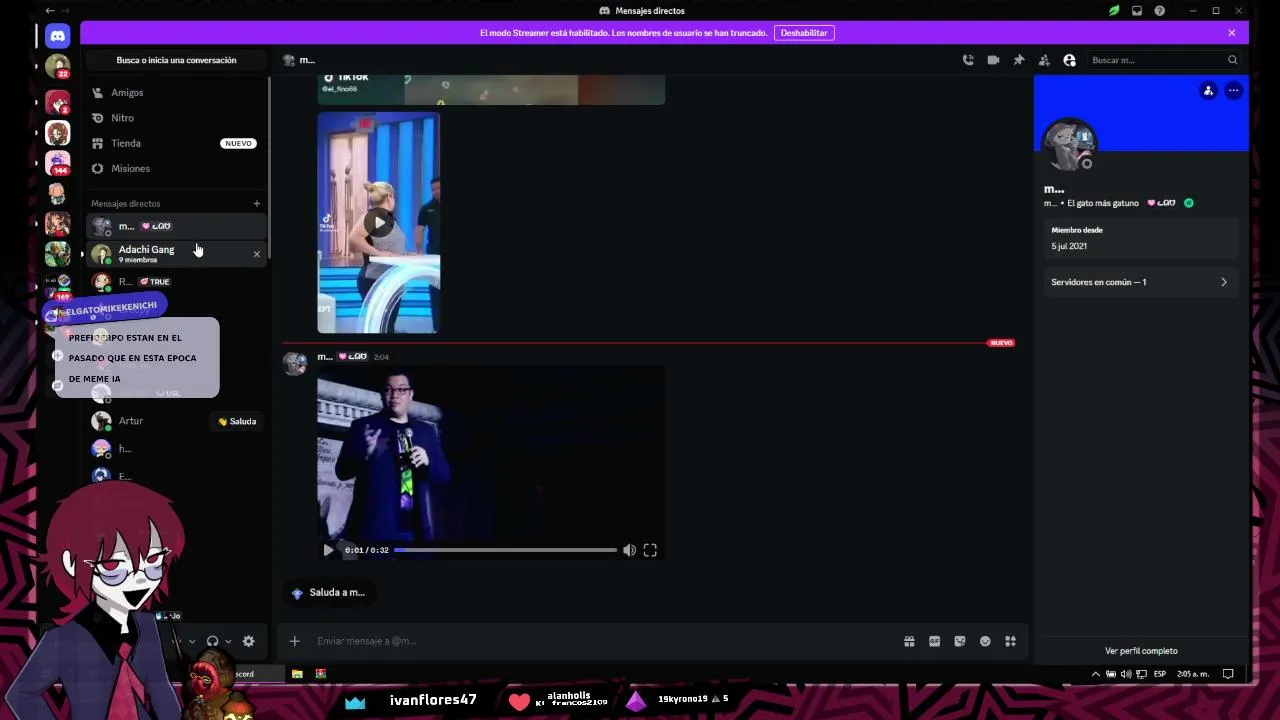Screen dimensions: 1280x720
Task: Open File Explorer in the taskbar
Action: pyautogui.click(x=297, y=674)
